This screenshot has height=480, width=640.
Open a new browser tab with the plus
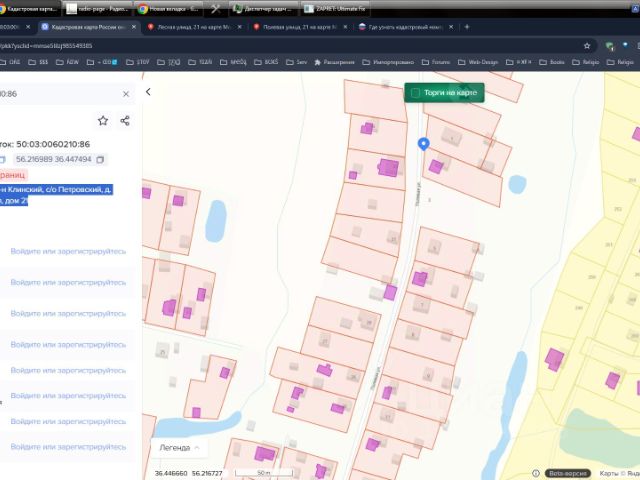click(467, 27)
